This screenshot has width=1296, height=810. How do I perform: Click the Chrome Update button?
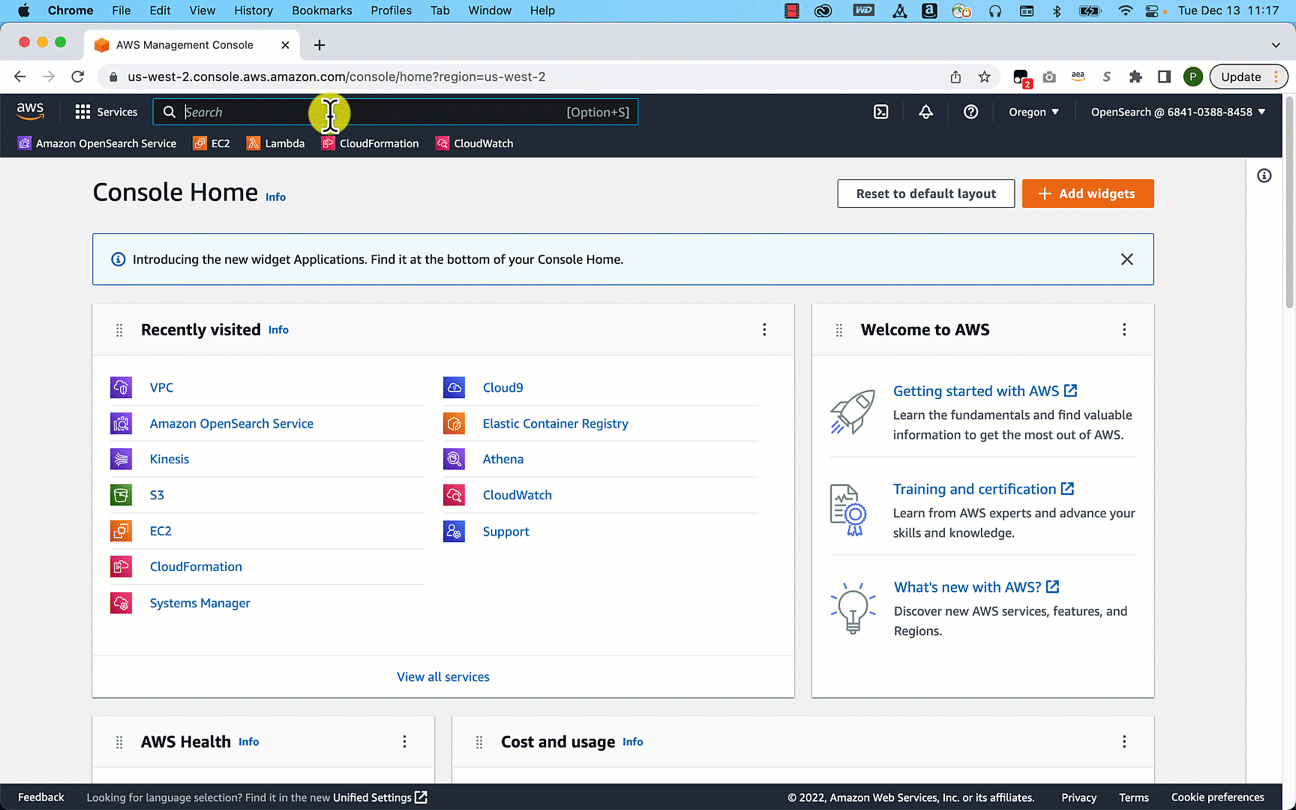[1247, 77]
